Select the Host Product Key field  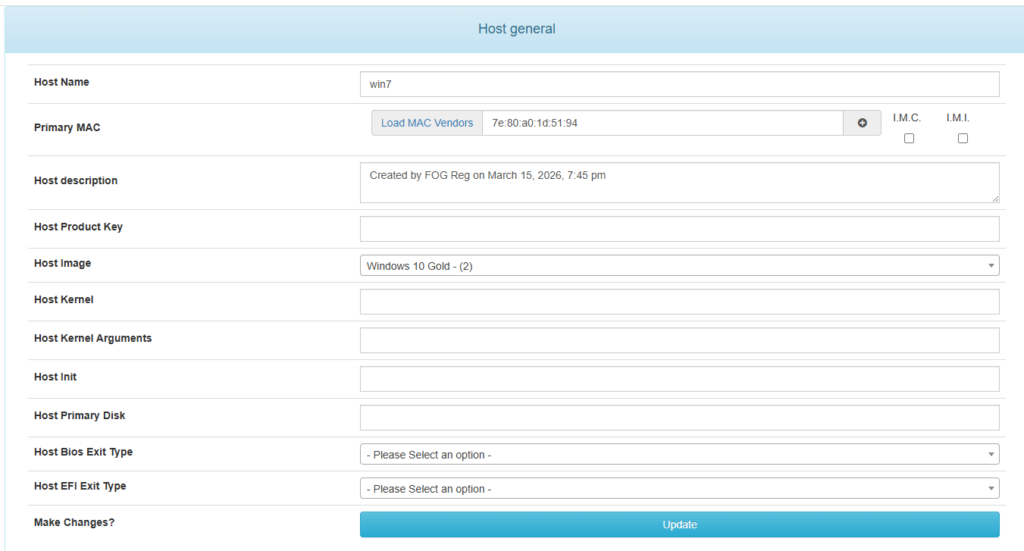[679, 229]
